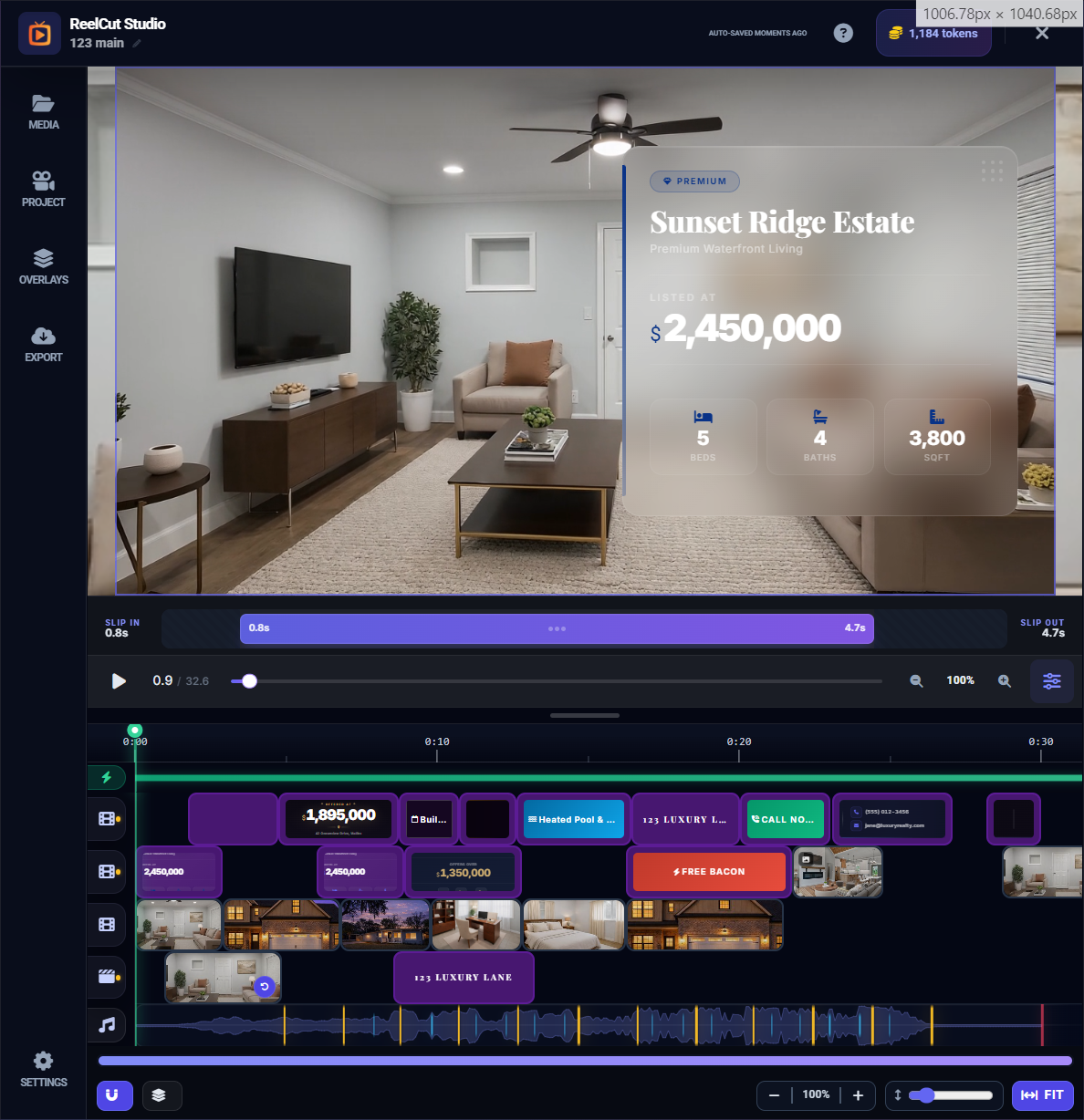Open the drag handle on Sunset Ridge card

[993, 171]
